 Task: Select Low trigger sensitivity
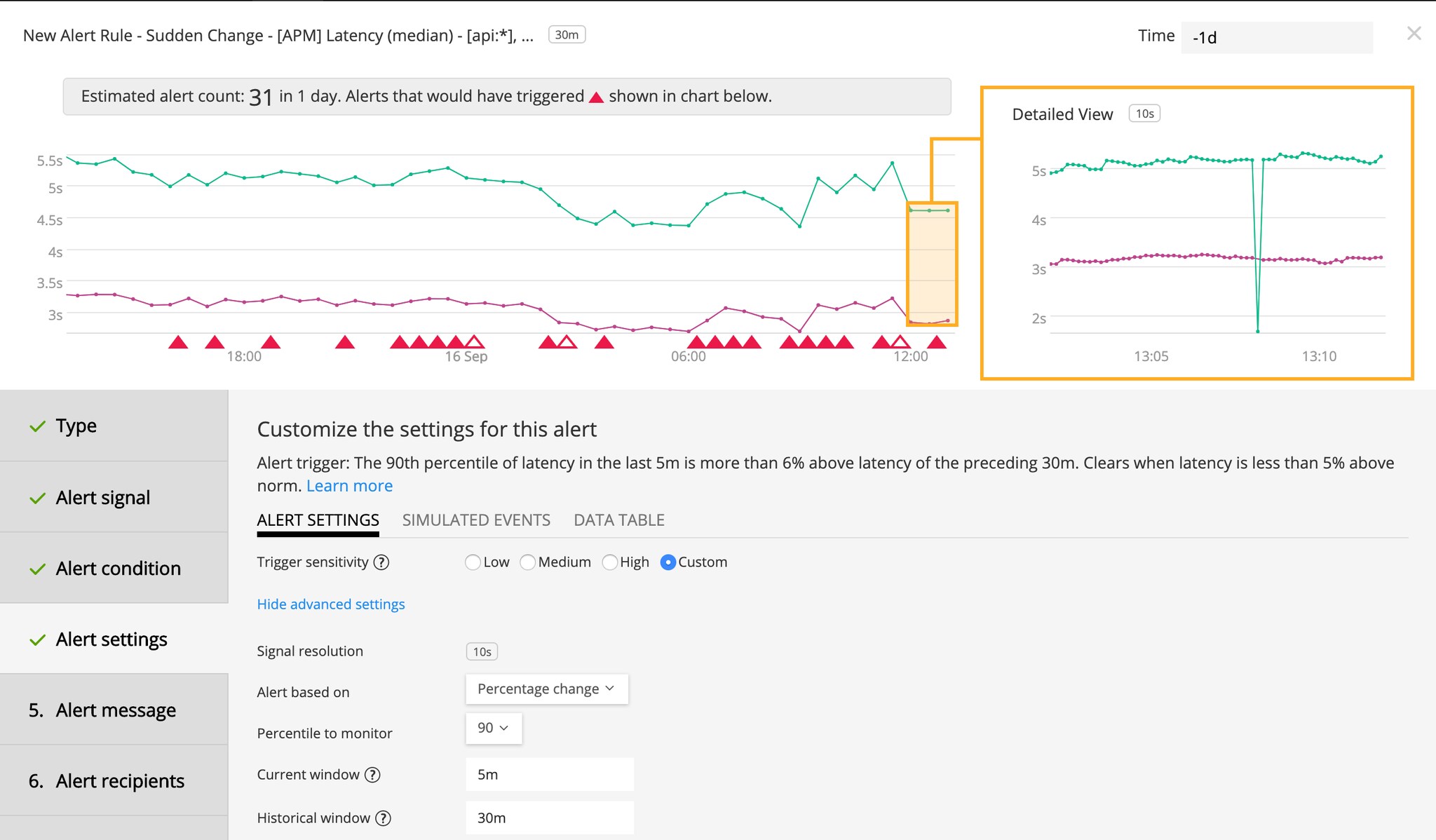point(473,562)
